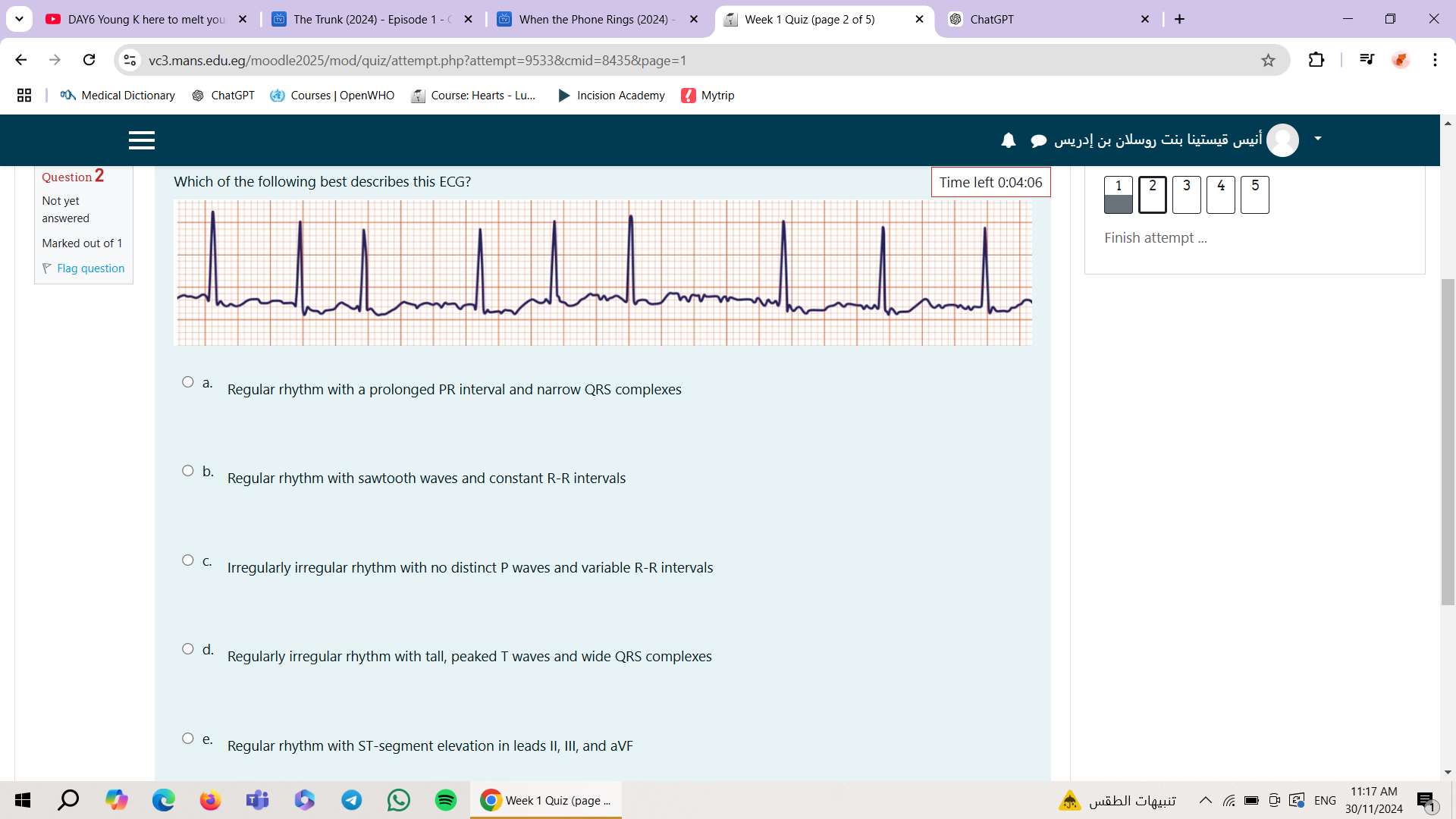
Task: Select answer a: prolonged PR interval
Action: (x=188, y=382)
